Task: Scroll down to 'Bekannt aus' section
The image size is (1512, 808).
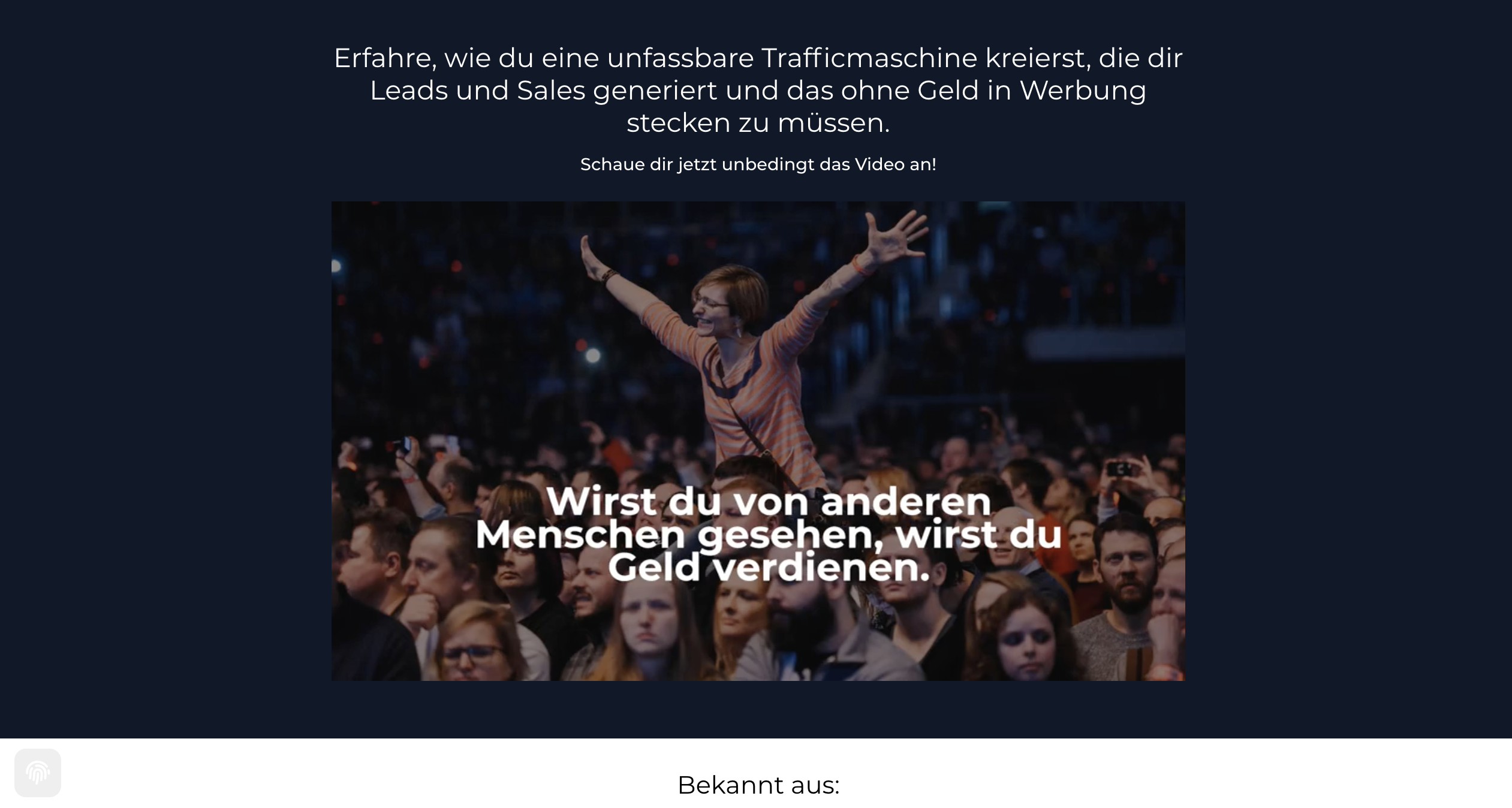Action: 756,785
